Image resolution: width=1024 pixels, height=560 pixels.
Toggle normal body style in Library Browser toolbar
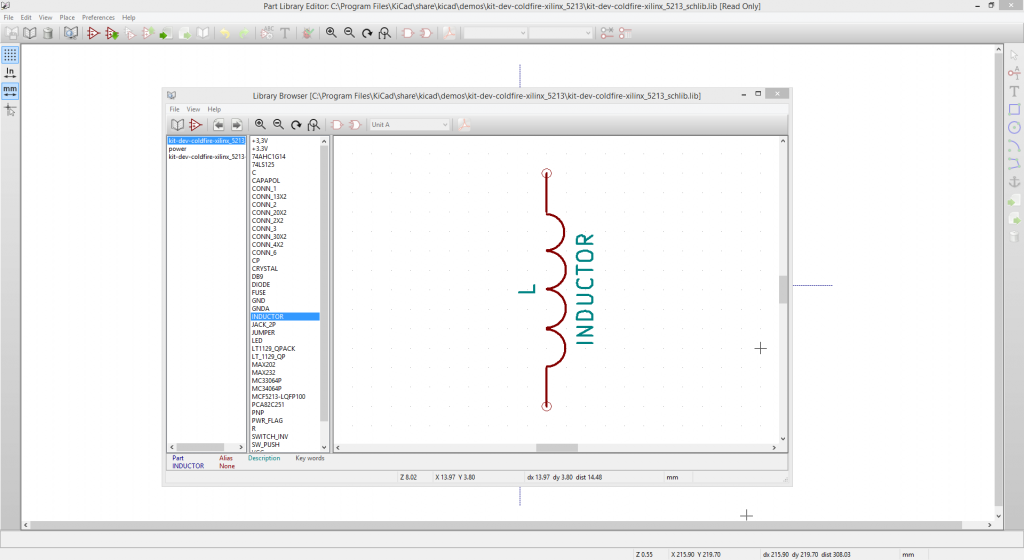click(337, 125)
